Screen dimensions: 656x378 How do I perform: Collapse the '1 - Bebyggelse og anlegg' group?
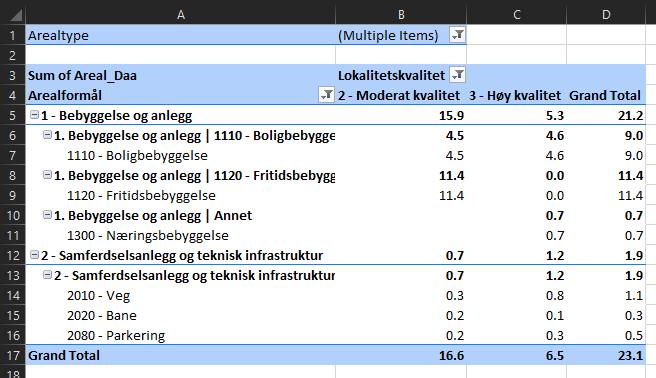(35, 115)
